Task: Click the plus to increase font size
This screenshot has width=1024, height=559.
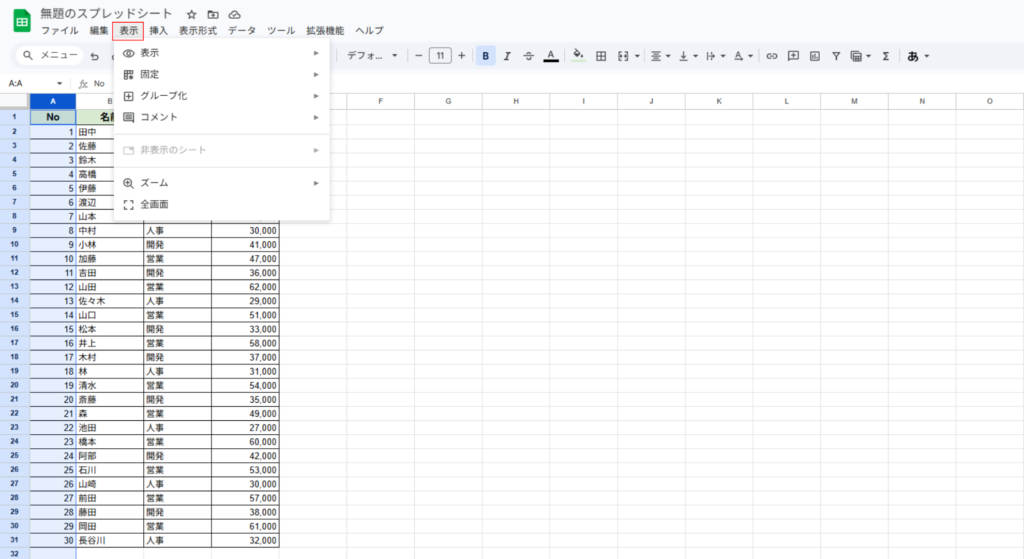Action: (x=461, y=56)
